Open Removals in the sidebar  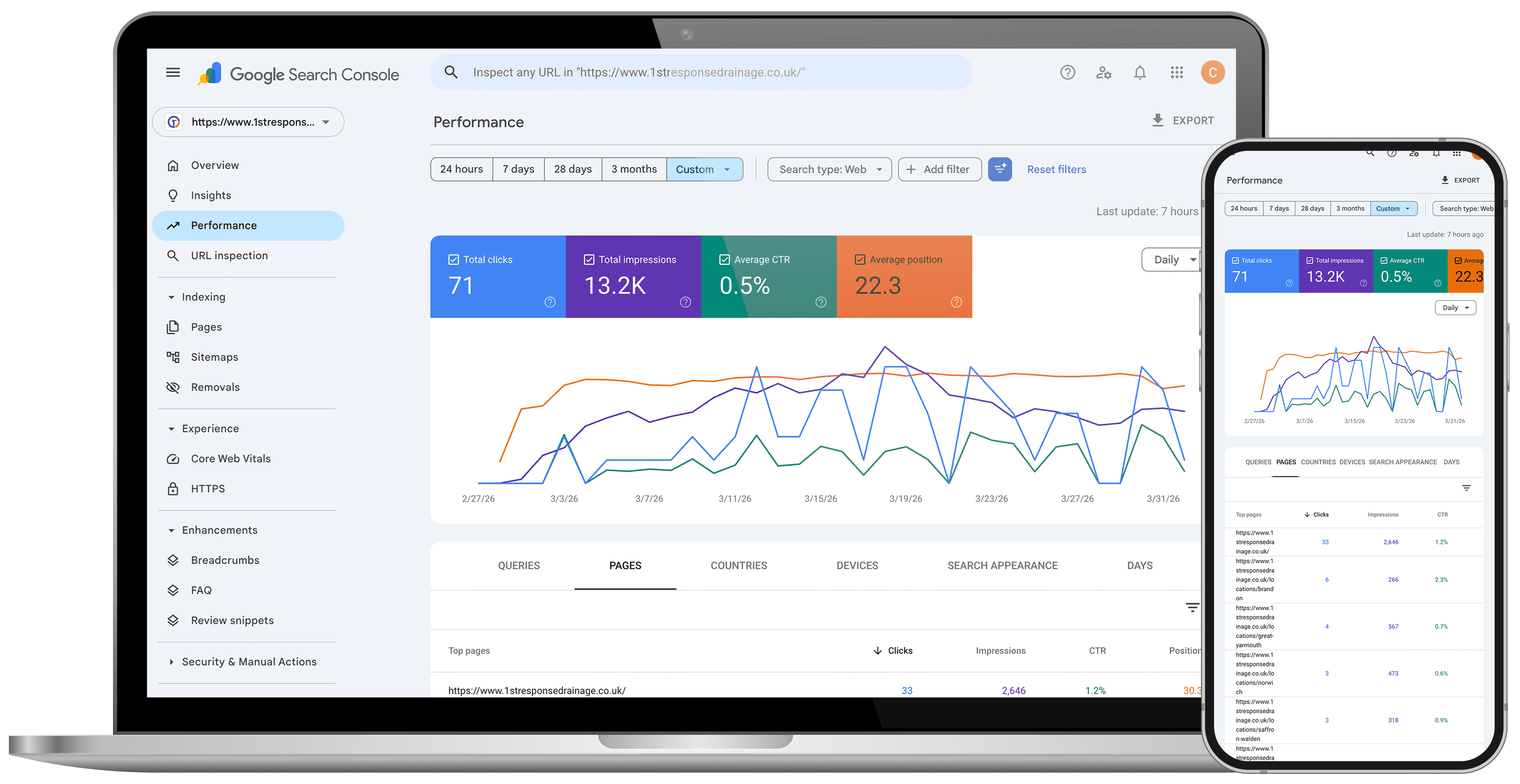click(248, 387)
